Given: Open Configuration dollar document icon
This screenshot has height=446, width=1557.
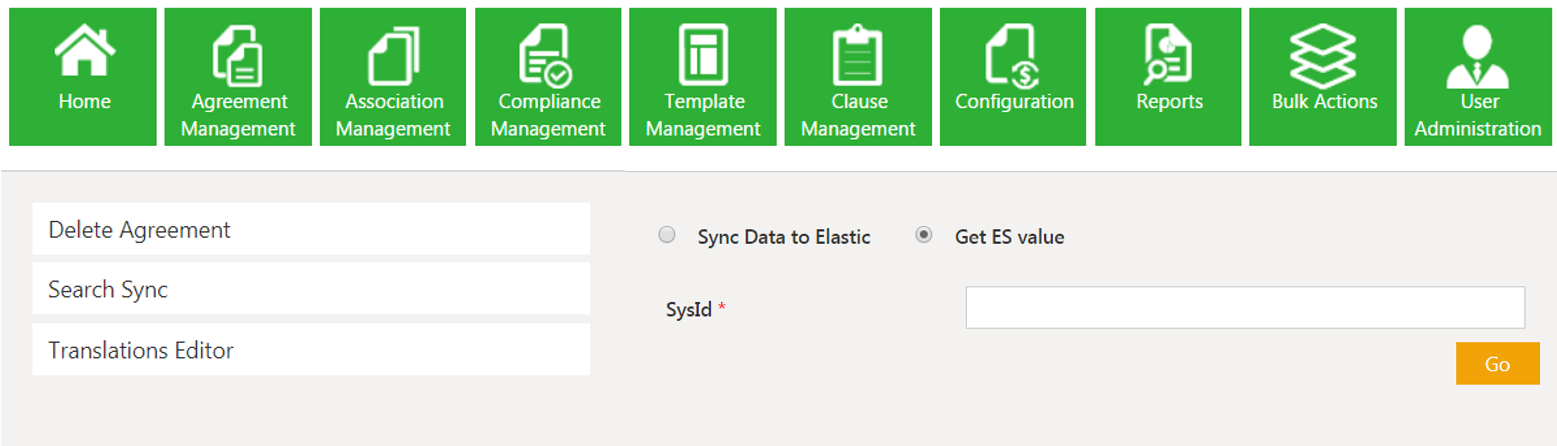Looking at the screenshot, I should click(1013, 55).
